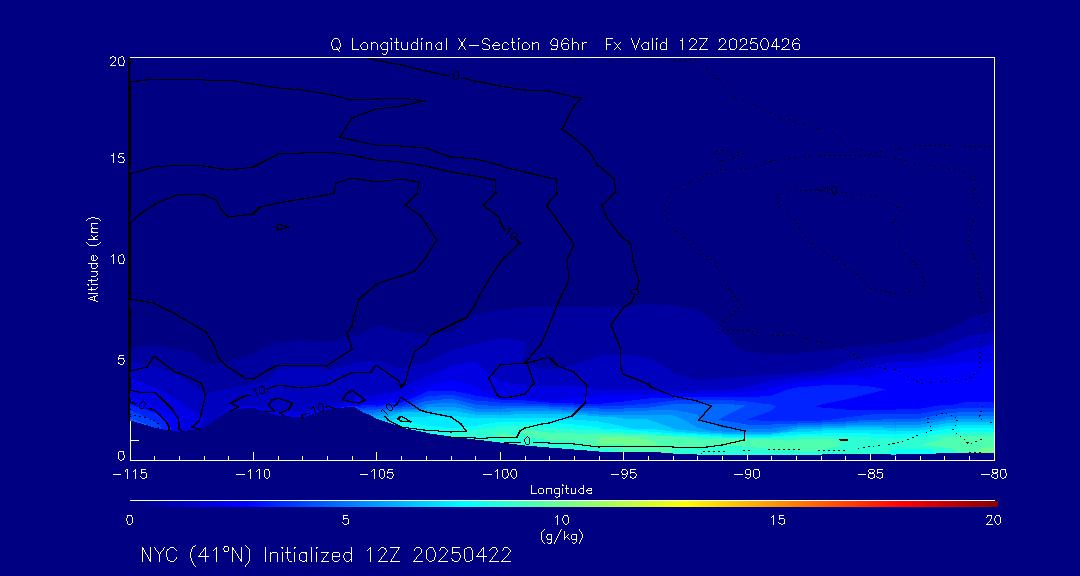
Task: Click the color scale label '0'
Action: click(x=129, y=520)
